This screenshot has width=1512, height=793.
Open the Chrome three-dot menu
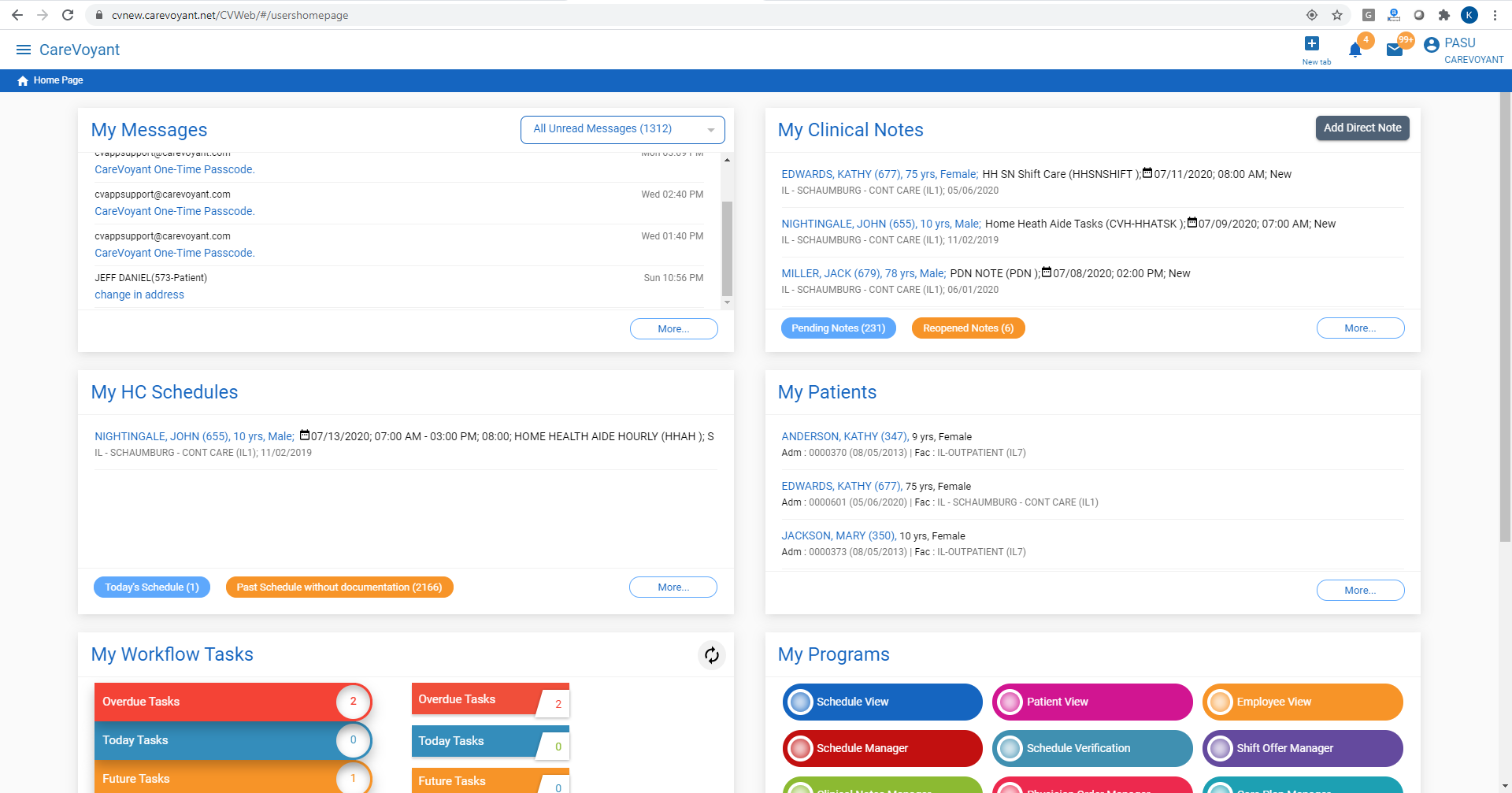point(1495,15)
